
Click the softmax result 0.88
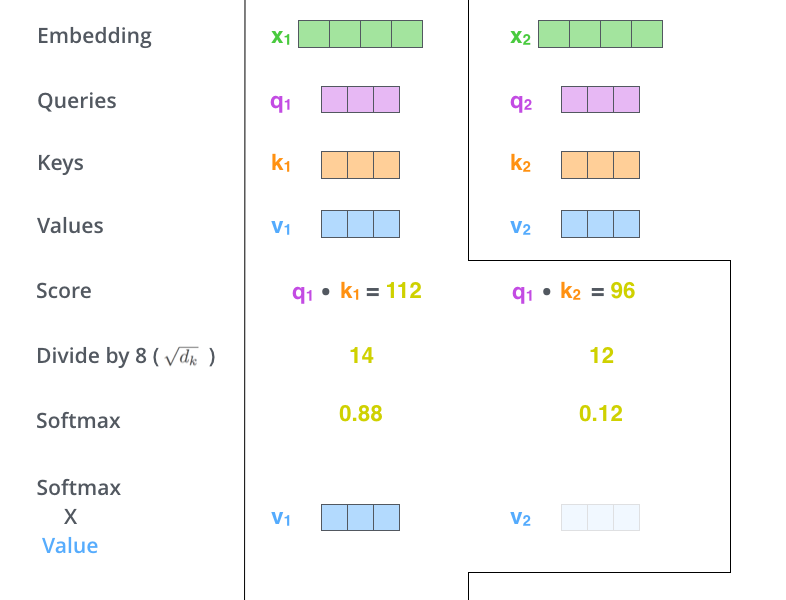(360, 414)
